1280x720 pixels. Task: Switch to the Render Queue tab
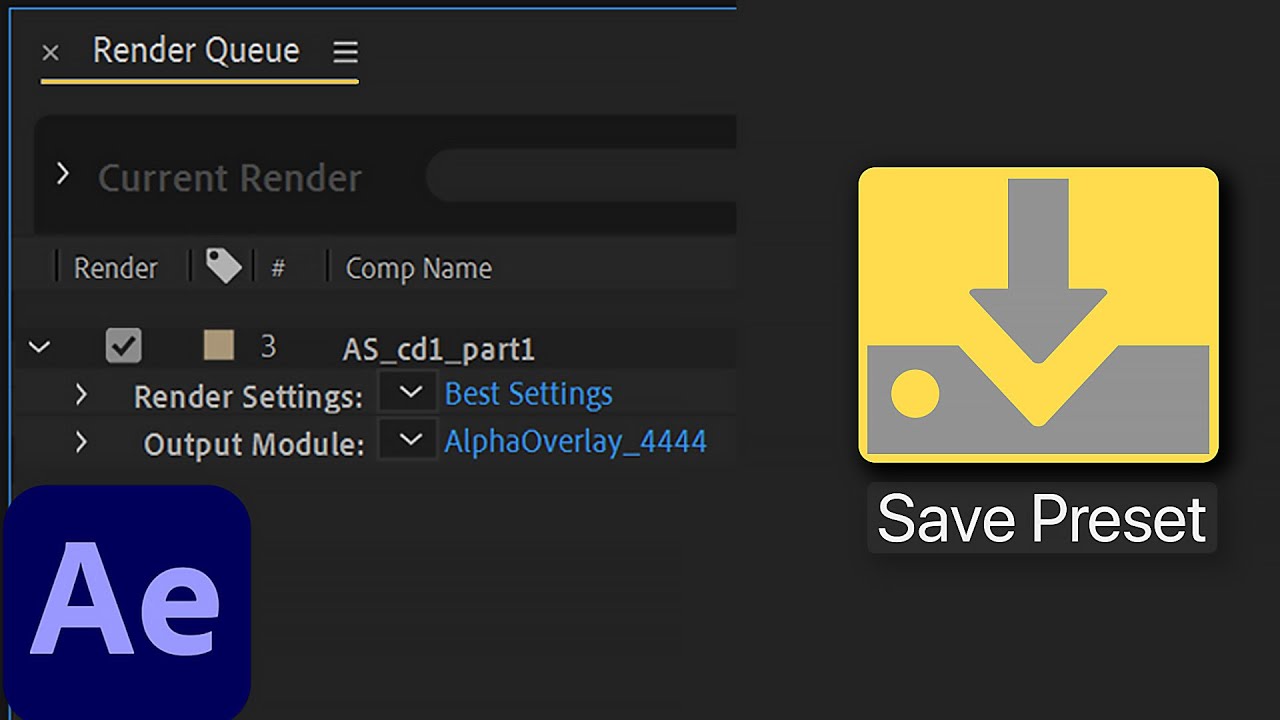pos(196,51)
